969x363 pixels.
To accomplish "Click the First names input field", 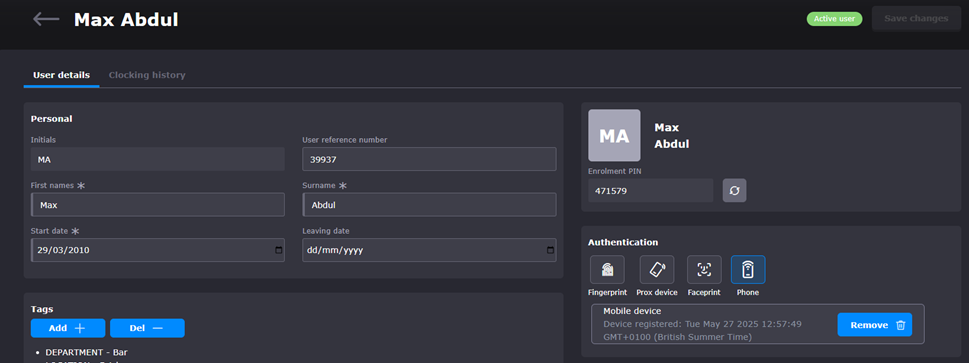I will pos(158,205).
